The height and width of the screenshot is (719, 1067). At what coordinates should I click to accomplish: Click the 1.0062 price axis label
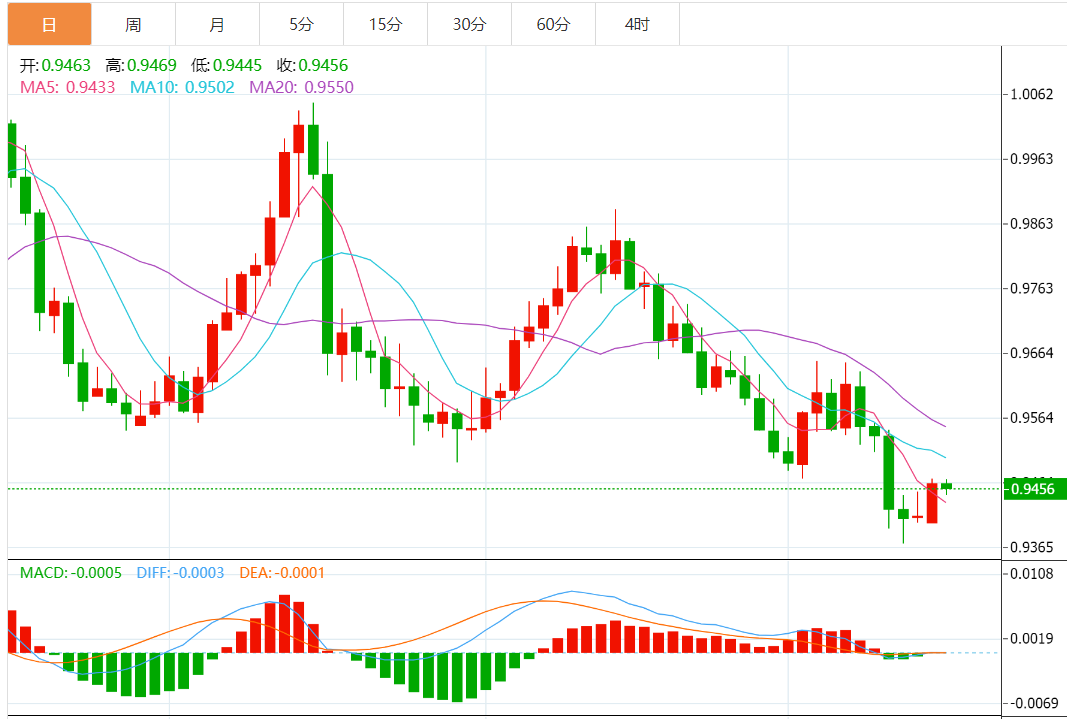click(1034, 95)
